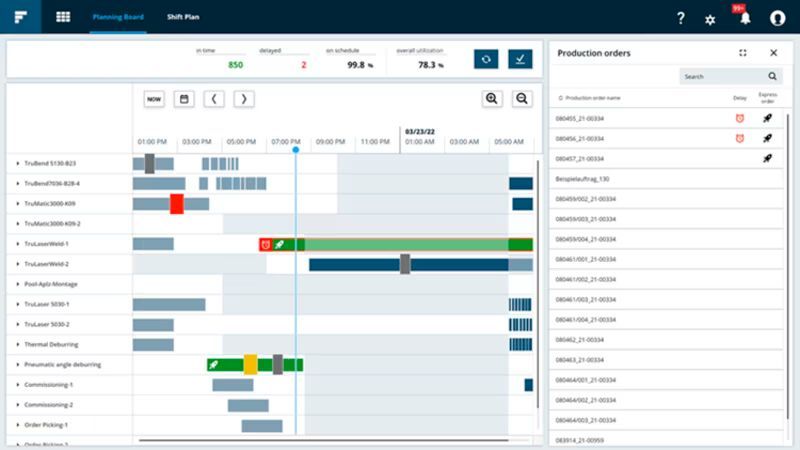Click the company logo in top-left corner

click(20, 17)
